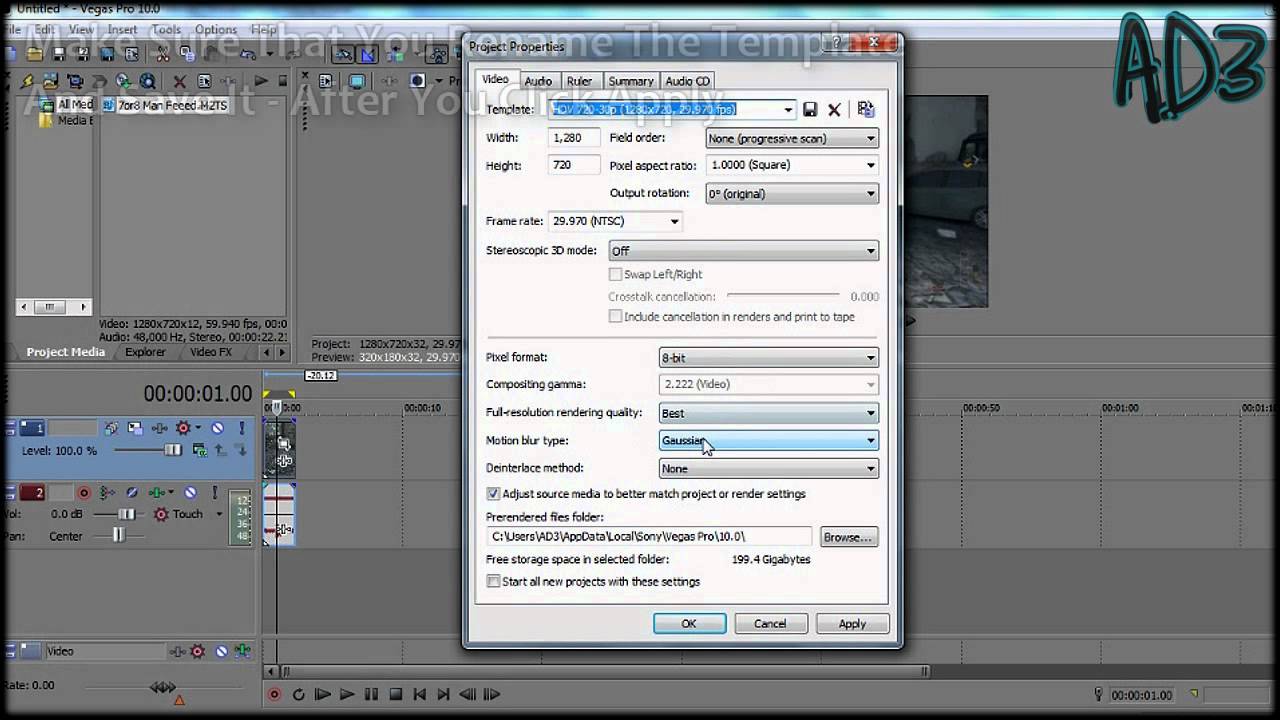
Task: Click OK in Project Properties
Action: coord(689,623)
